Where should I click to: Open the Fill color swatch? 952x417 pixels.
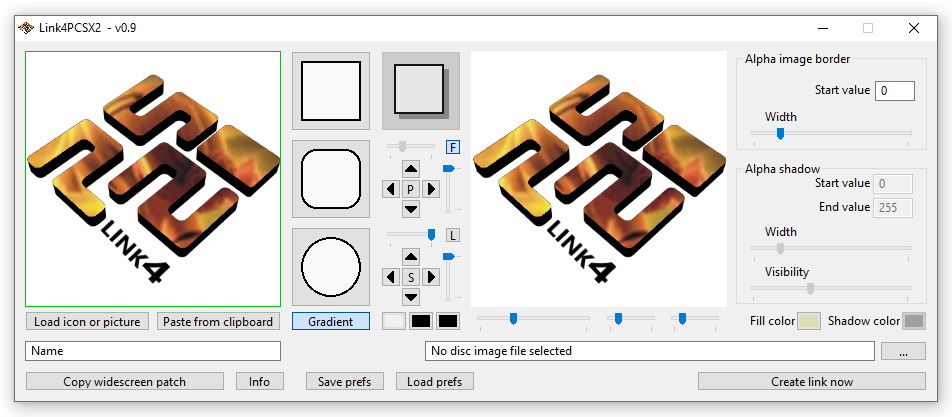[809, 321]
